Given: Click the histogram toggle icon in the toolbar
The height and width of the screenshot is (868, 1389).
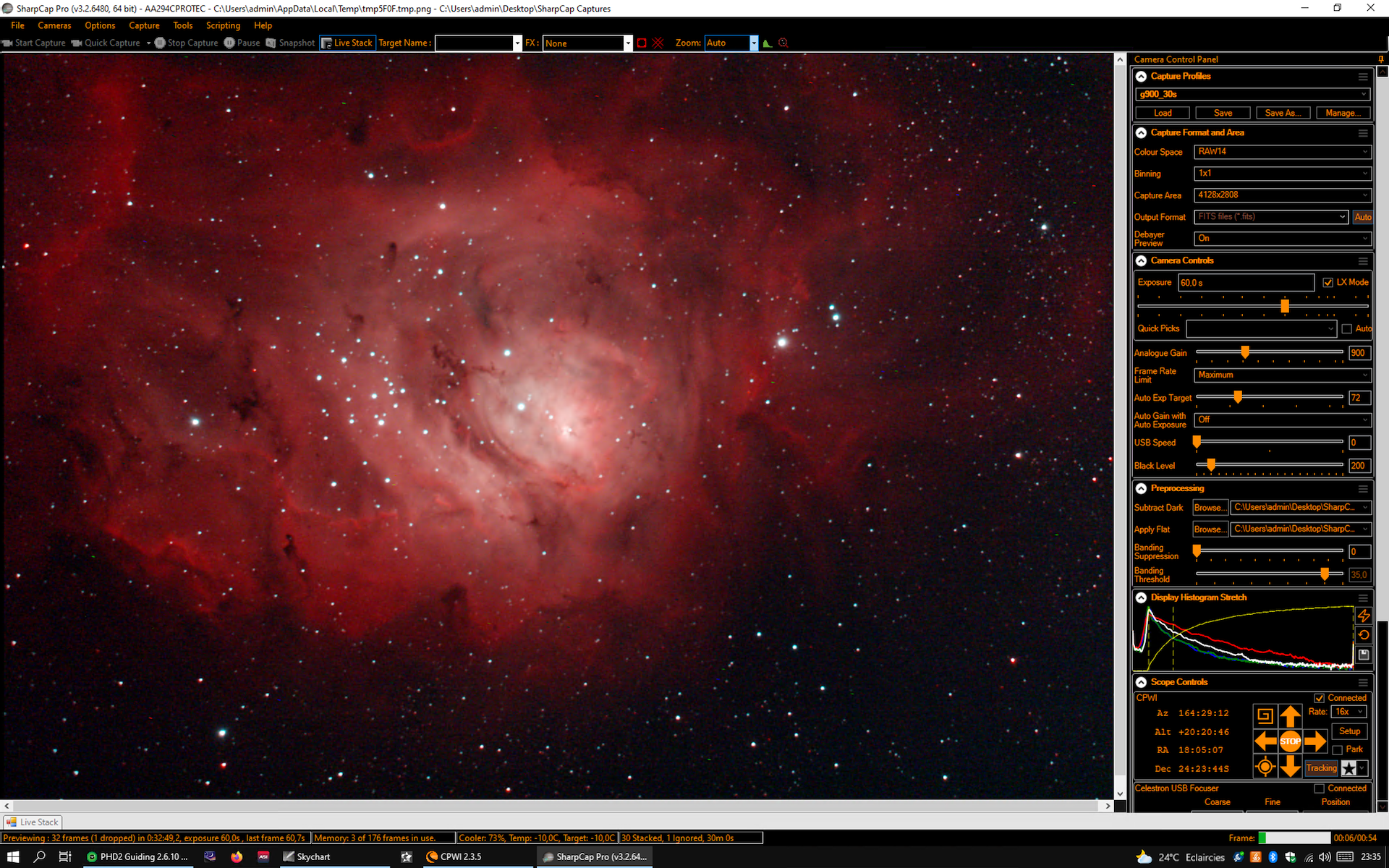Looking at the screenshot, I should tap(768, 43).
